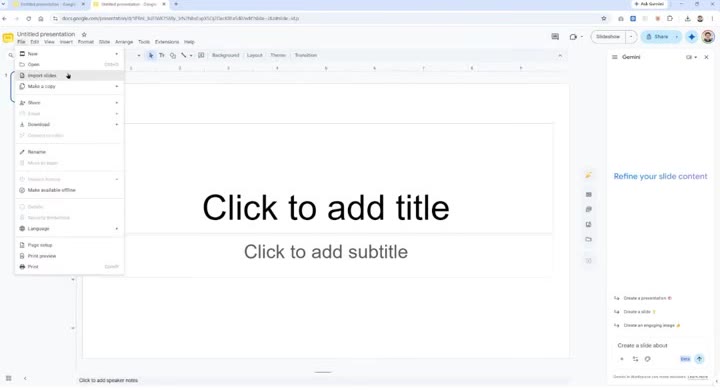The height and width of the screenshot is (390, 720).
Task: Expand the Line tool dropdown arrow
Action: click(191, 56)
